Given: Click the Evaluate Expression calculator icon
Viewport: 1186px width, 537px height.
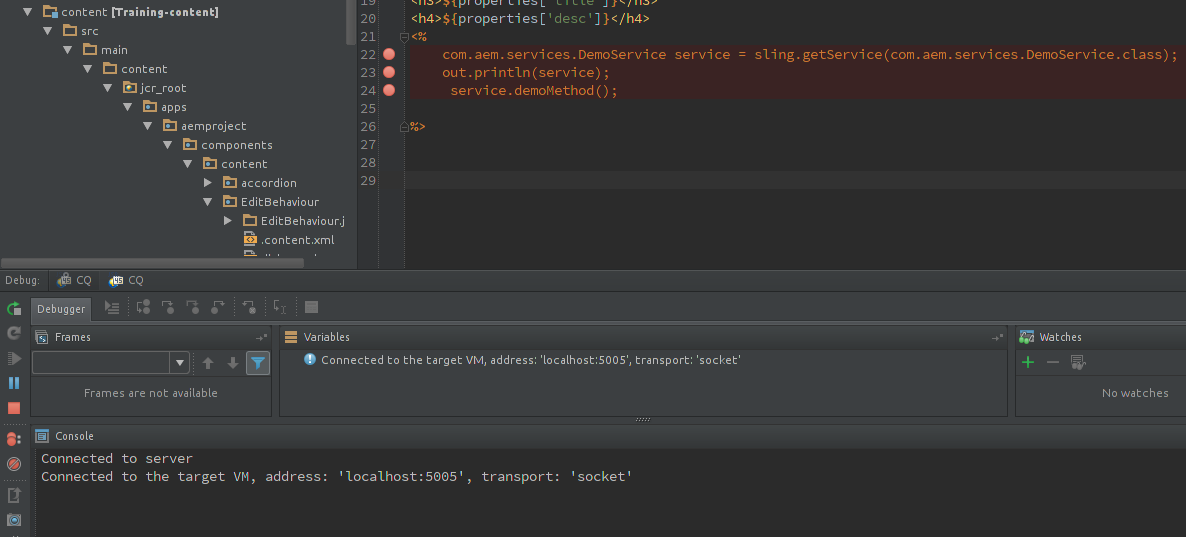Looking at the screenshot, I should (311, 307).
